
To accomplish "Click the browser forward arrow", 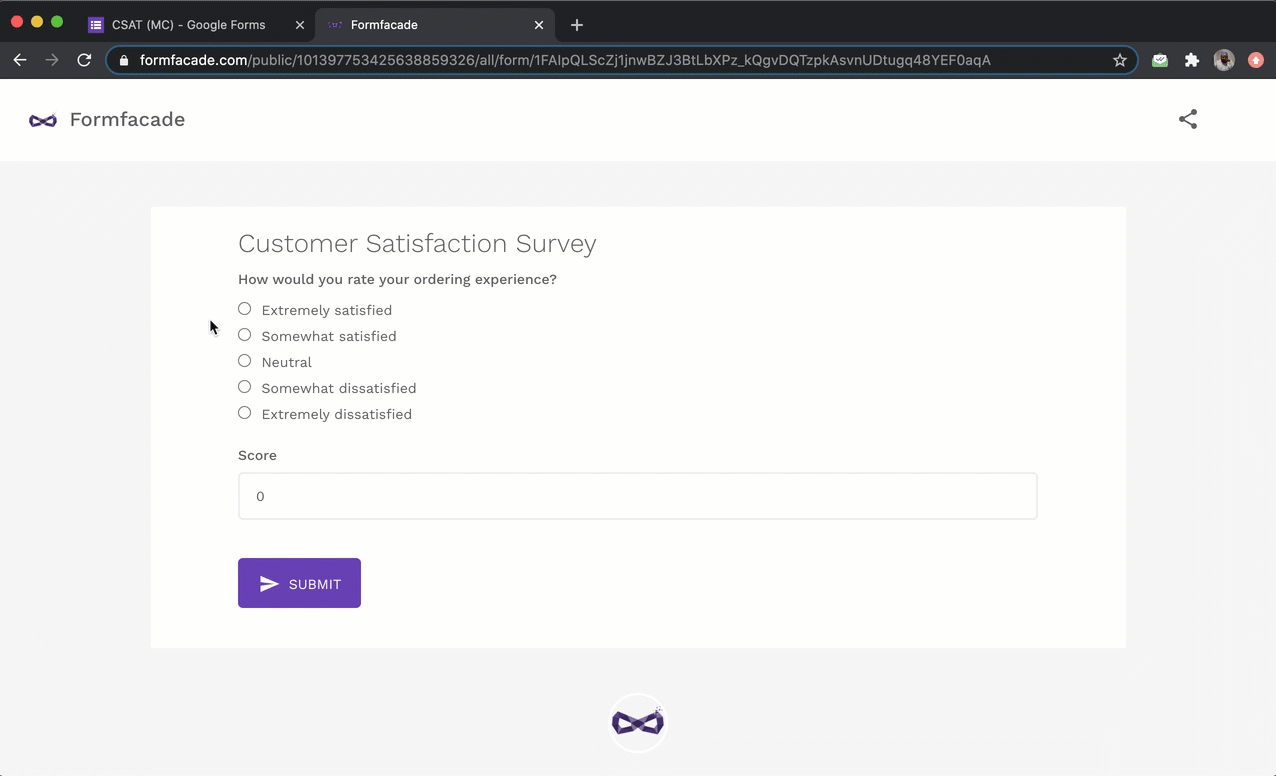I will click(x=52, y=60).
